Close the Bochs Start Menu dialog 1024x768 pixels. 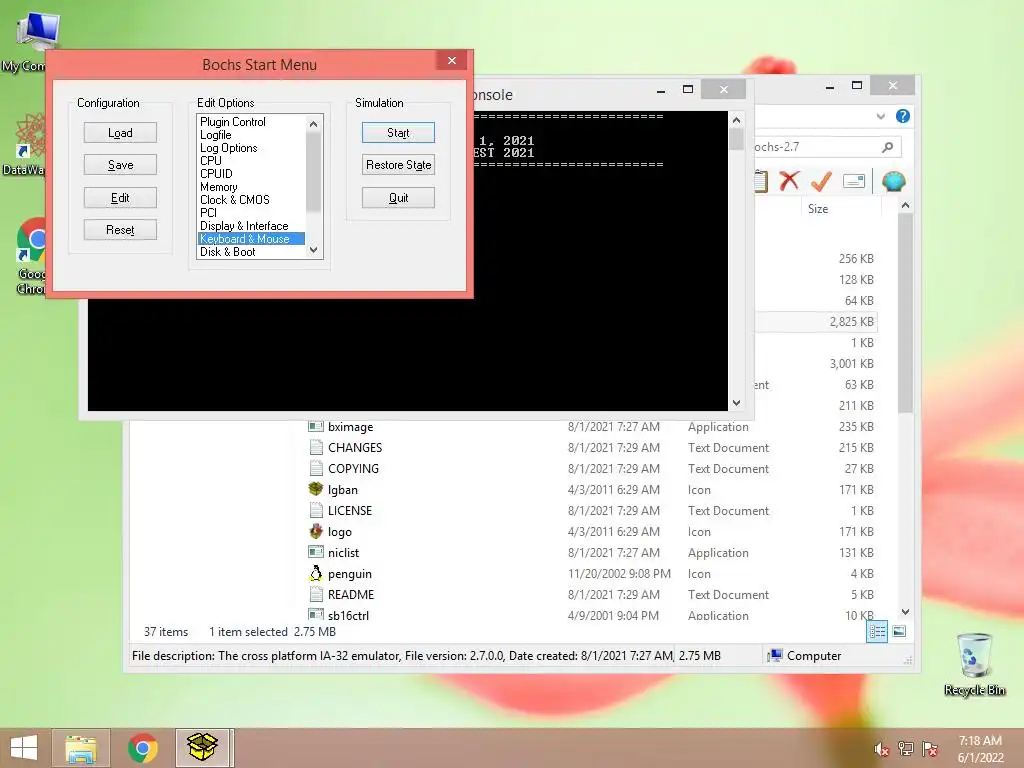[452, 61]
